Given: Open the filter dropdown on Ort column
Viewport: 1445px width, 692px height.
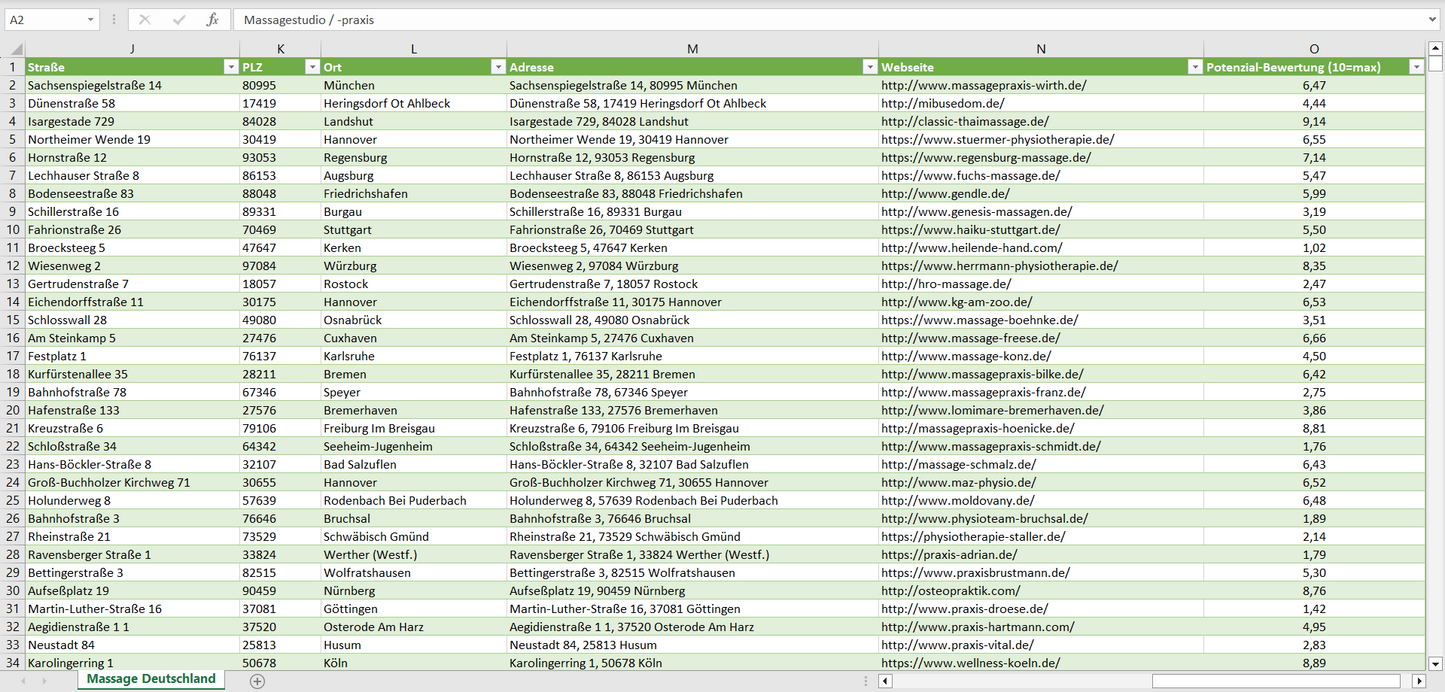Looking at the screenshot, I should pyautogui.click(x=498, y=65).
